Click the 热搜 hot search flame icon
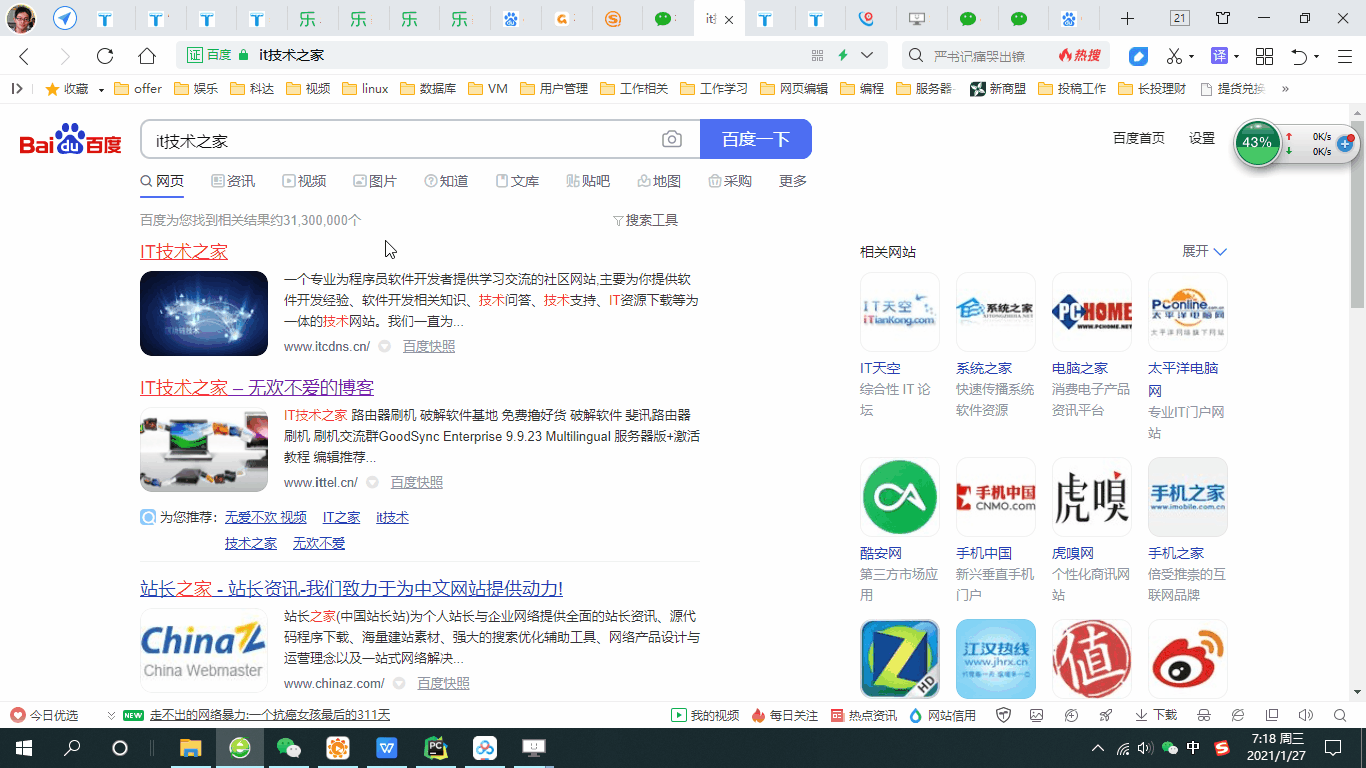The image size is (1366, 768). [1079, 55]
